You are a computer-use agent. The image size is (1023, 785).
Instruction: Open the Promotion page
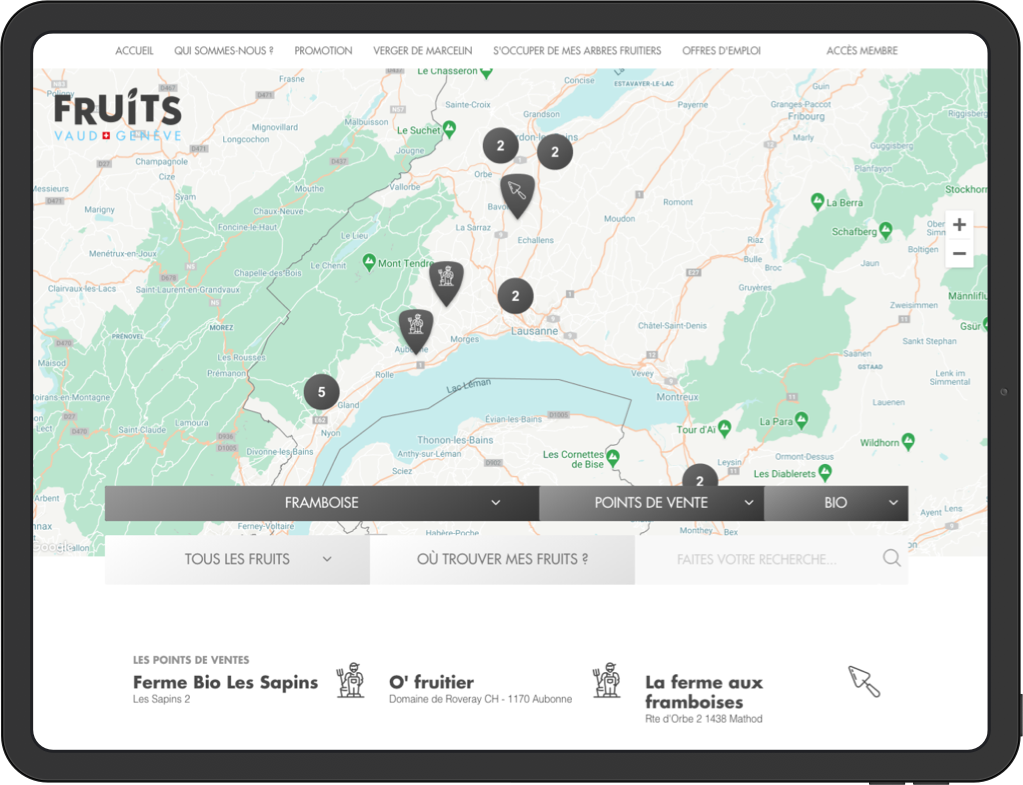(323, 51)
